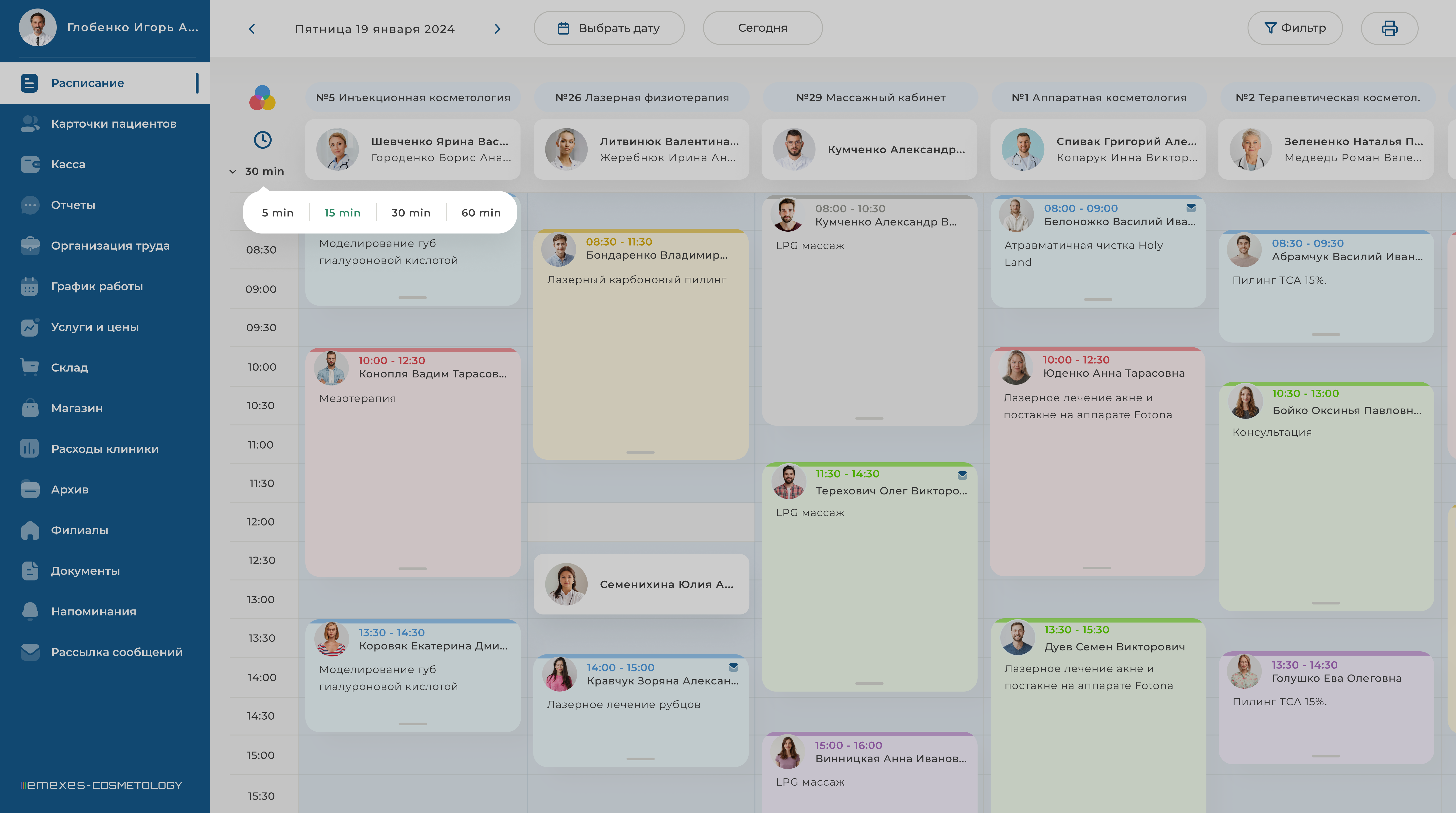Open Литвинюк Валентина doctor card
1456x813 pixels.
pos(641,149)
